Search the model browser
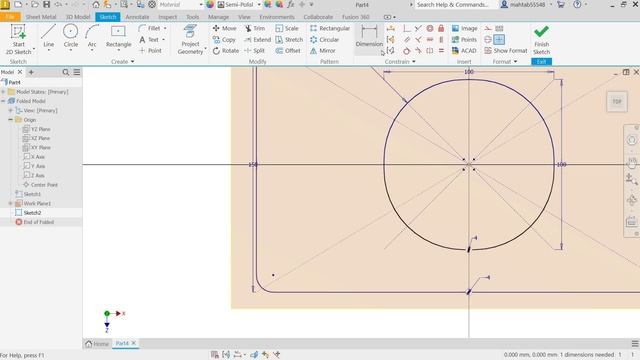The width and height of the screenshot is (640, 360). pos(66,72)
